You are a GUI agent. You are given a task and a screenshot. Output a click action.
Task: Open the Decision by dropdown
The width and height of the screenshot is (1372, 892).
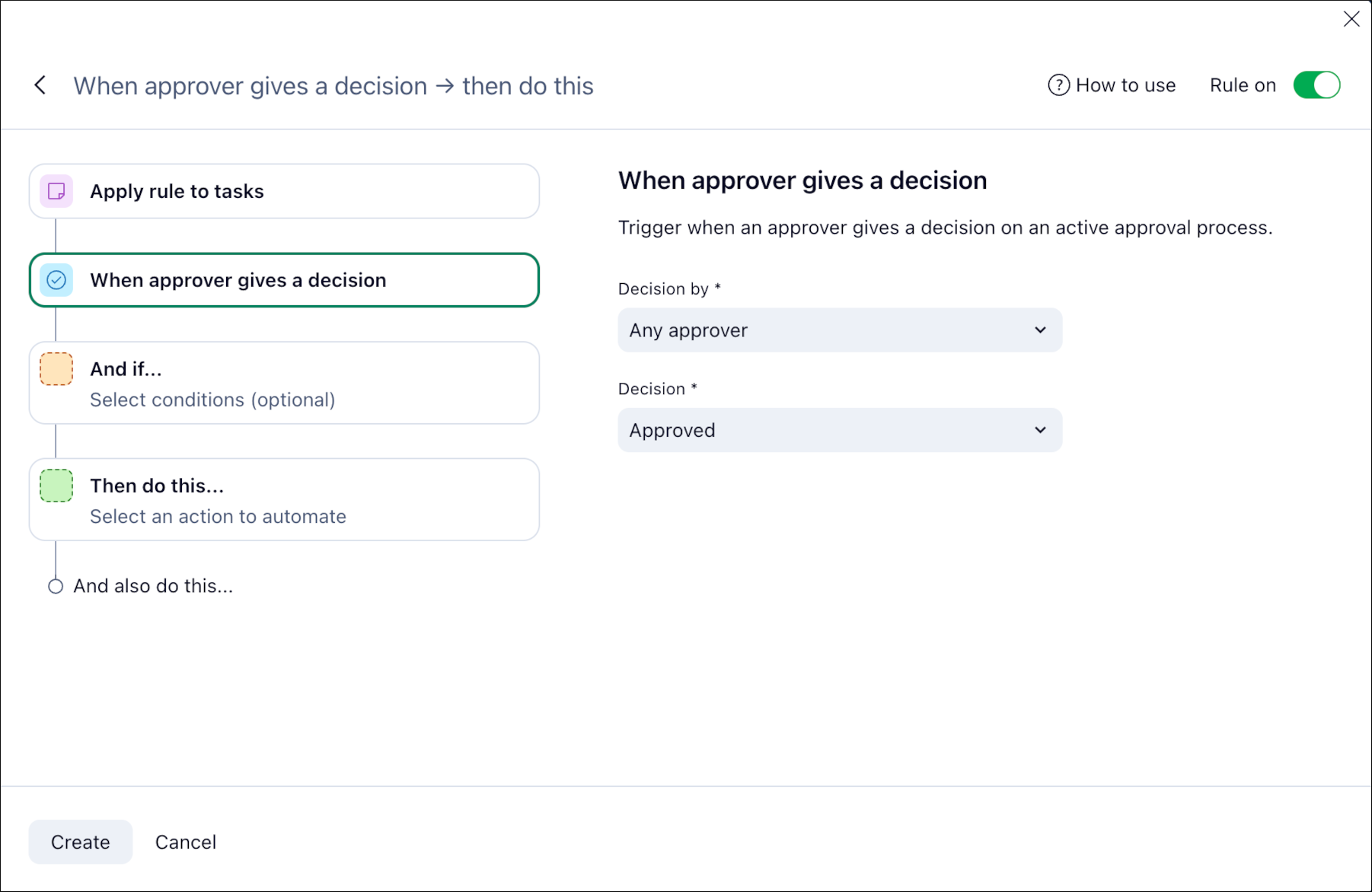(838, 330)
